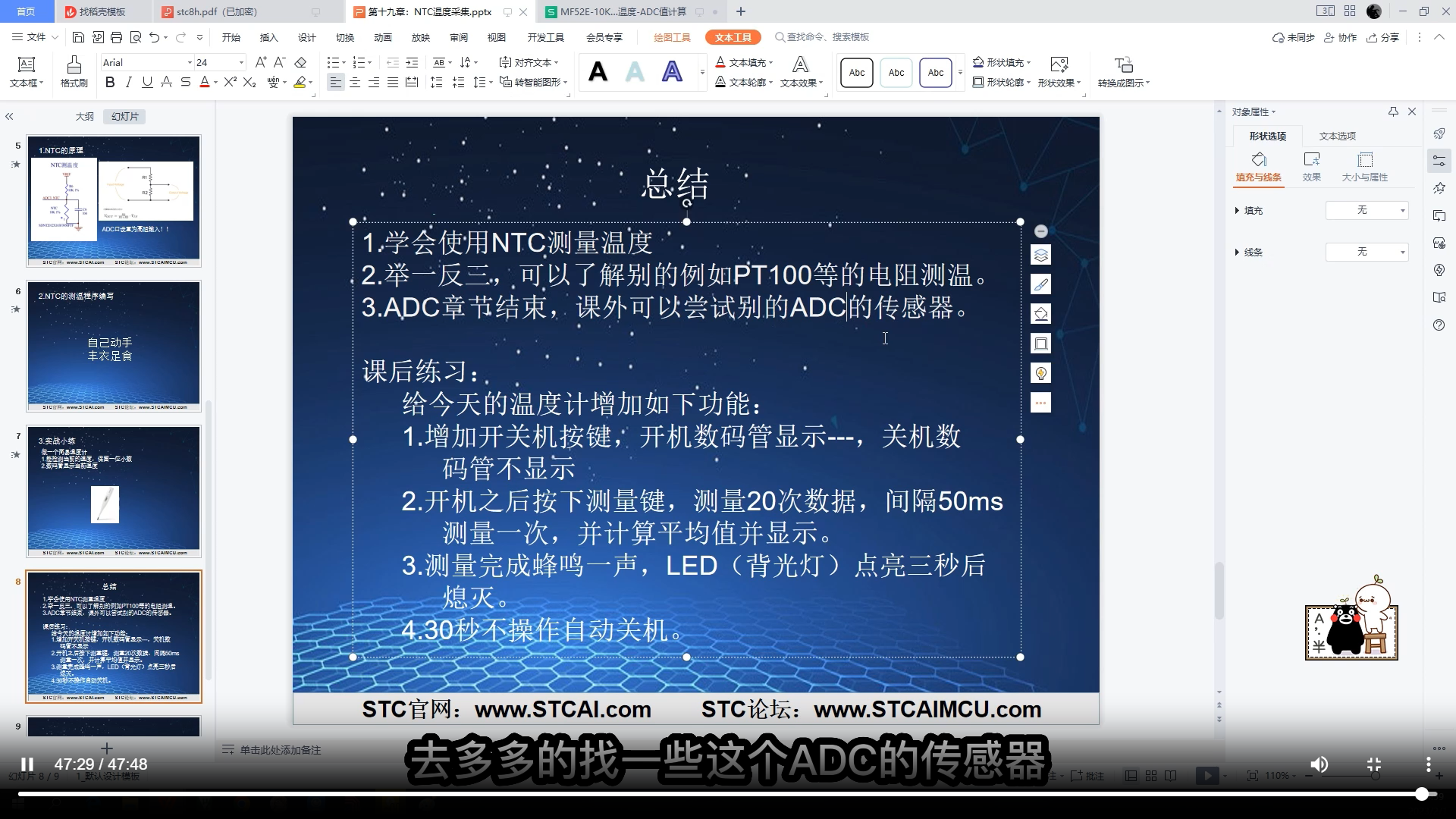Switch to Text Options (文本选项) tab
Image resolution: width=1456 pixels, height=819 pixels.
click(x=1337, y=136)
